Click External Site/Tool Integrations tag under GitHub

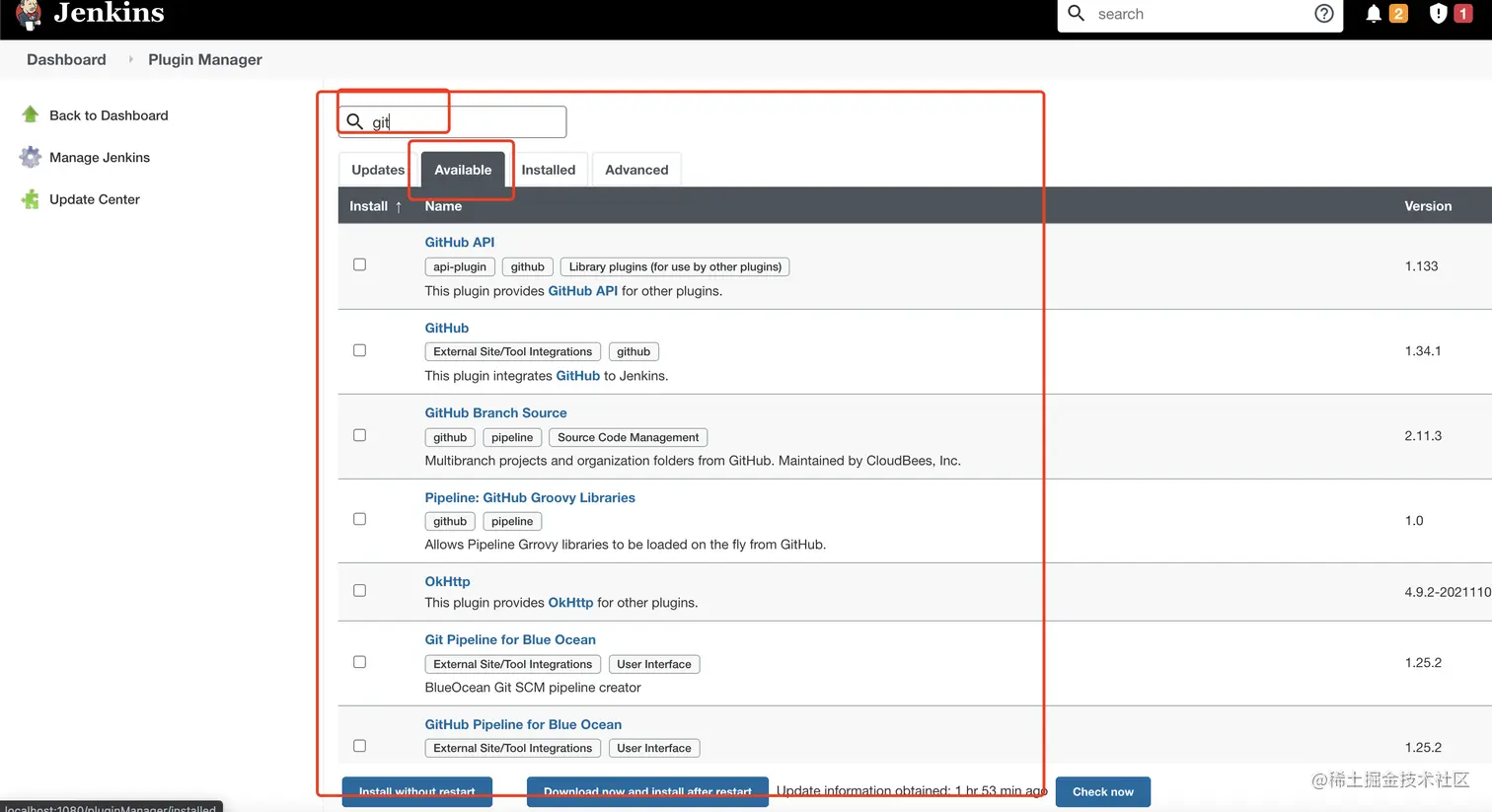tap(513, 351)
